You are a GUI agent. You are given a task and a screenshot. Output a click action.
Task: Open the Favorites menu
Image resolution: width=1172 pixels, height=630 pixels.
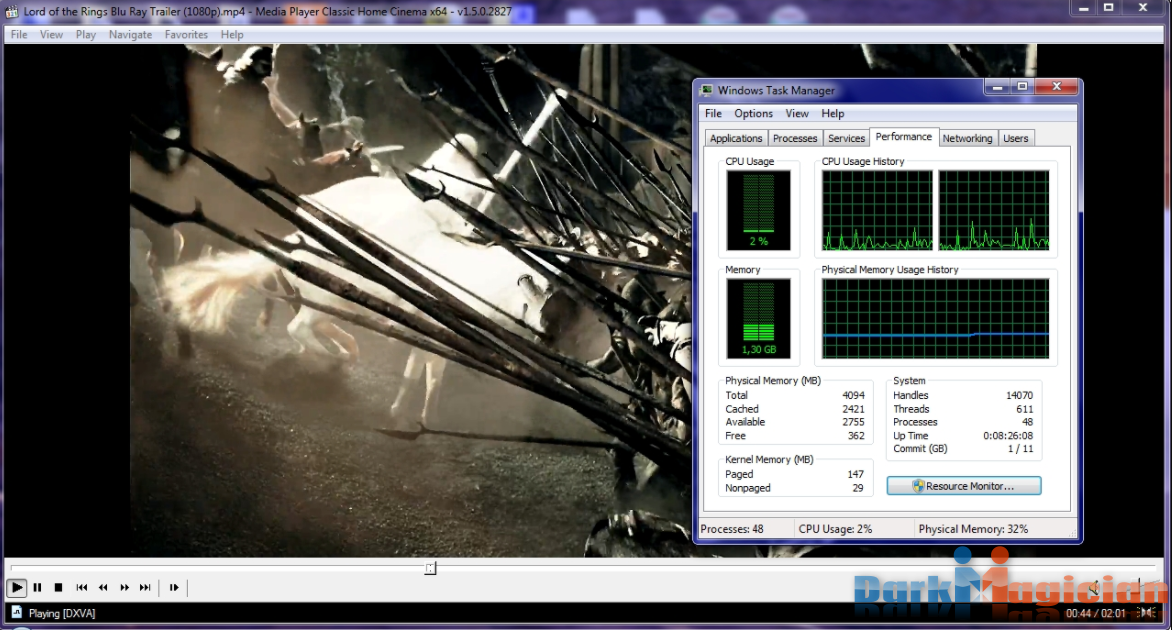coord(186,34)
